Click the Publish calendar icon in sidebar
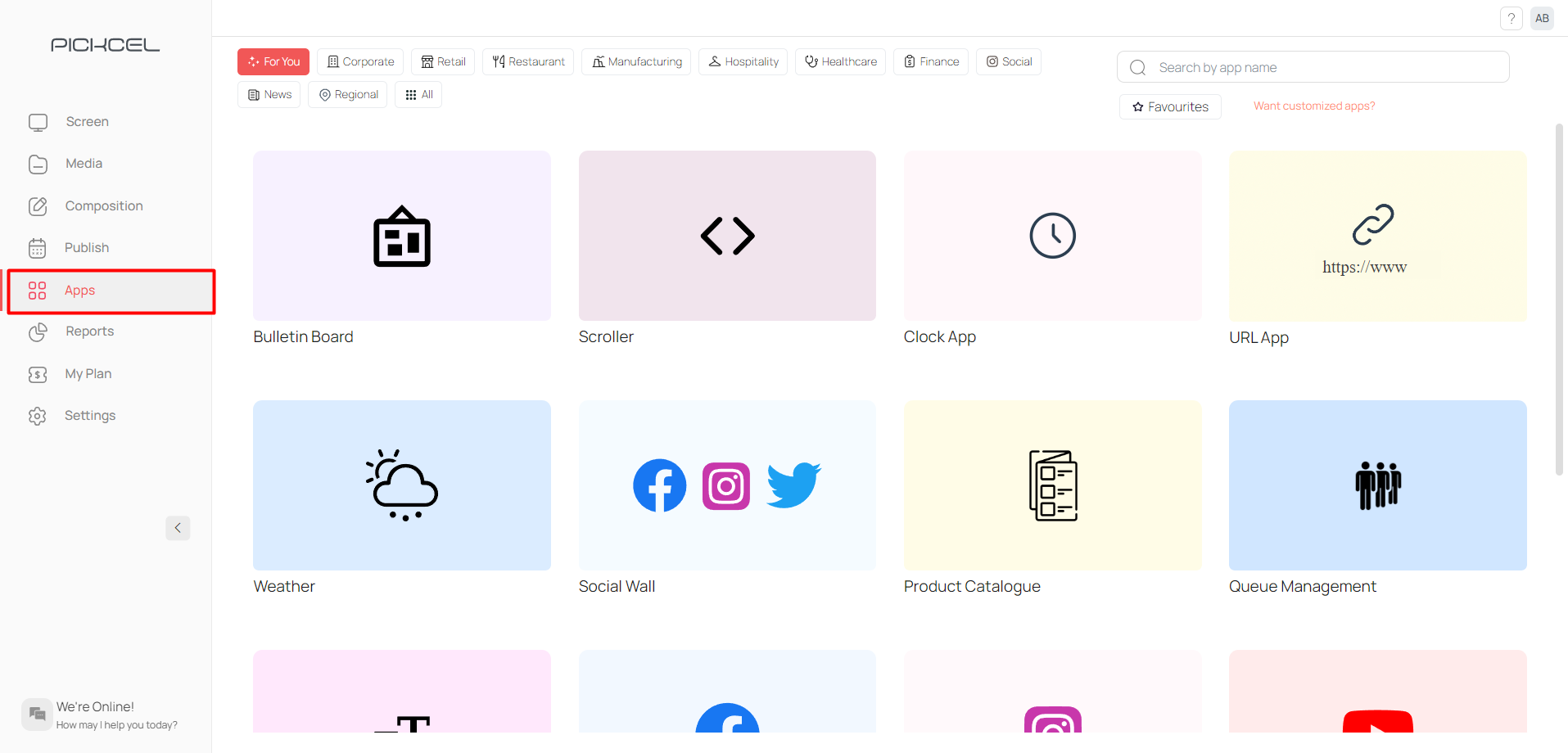 click(x=38, y=248)
